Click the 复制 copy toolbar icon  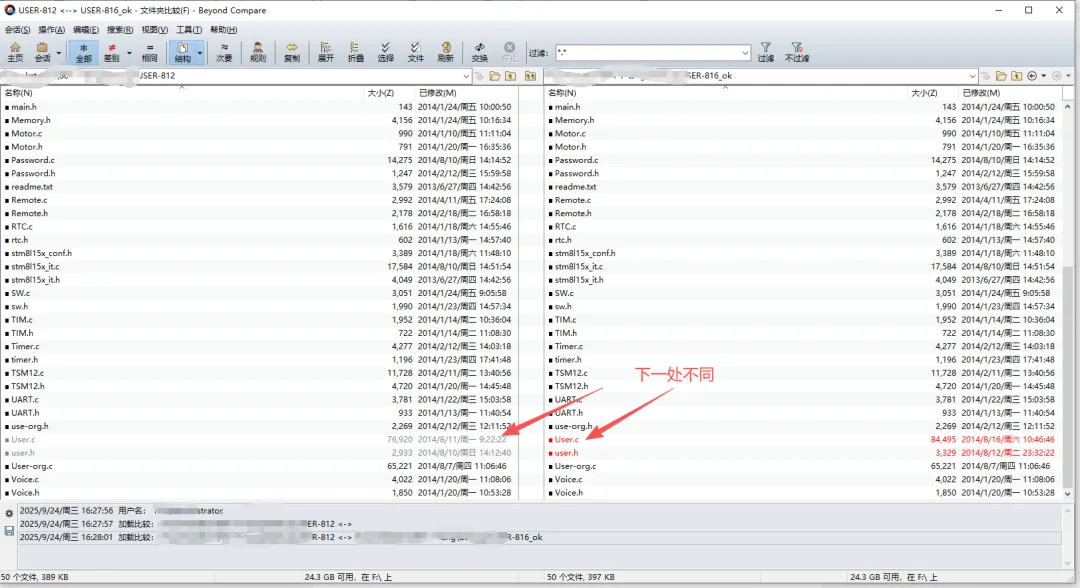pyautogui.click(x=292, y=52)
